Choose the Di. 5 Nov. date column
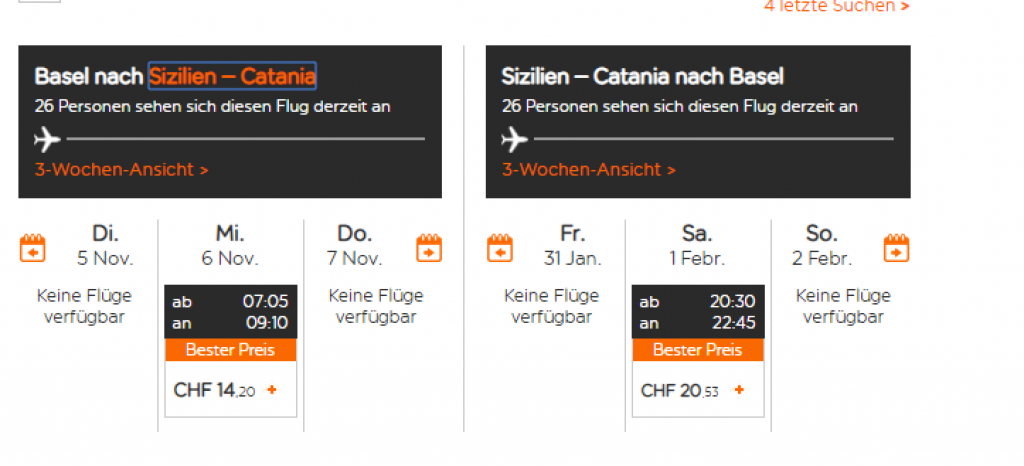The width and height of the screenshot is (1024, 466). pyautogui.click(x=105, y=245)
